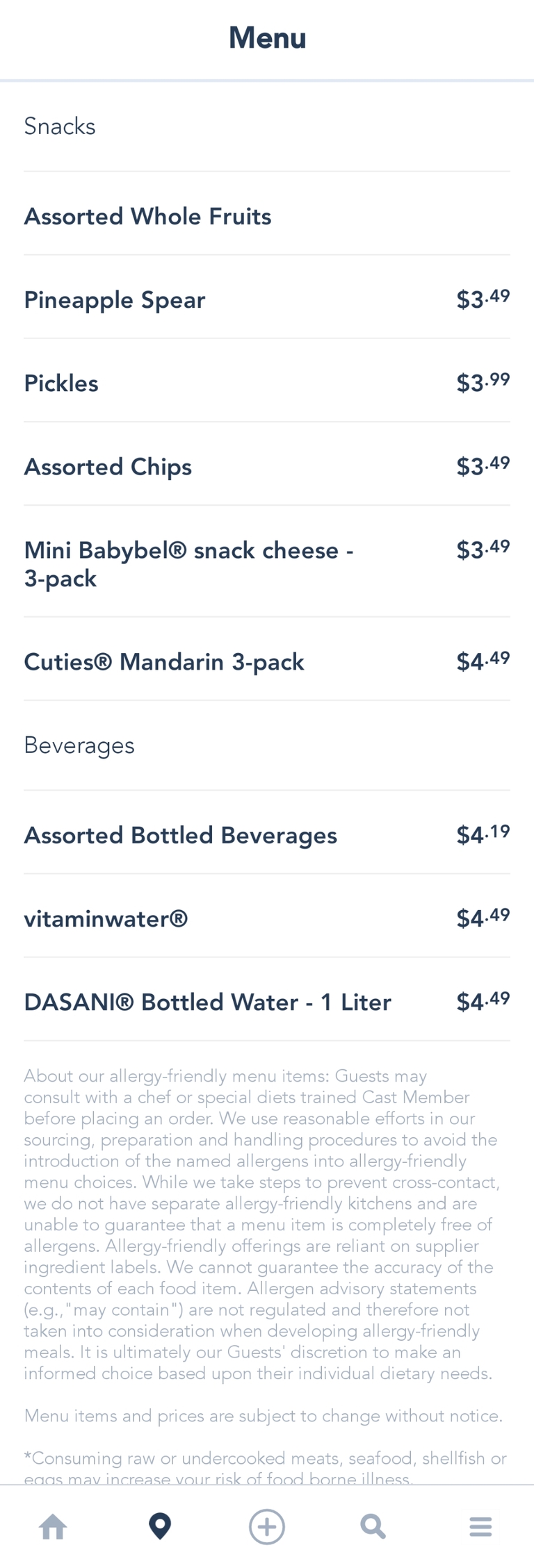534x1568 pixels.
Task: Tap the $4.19 bottled beverages price
Action: 483,834
